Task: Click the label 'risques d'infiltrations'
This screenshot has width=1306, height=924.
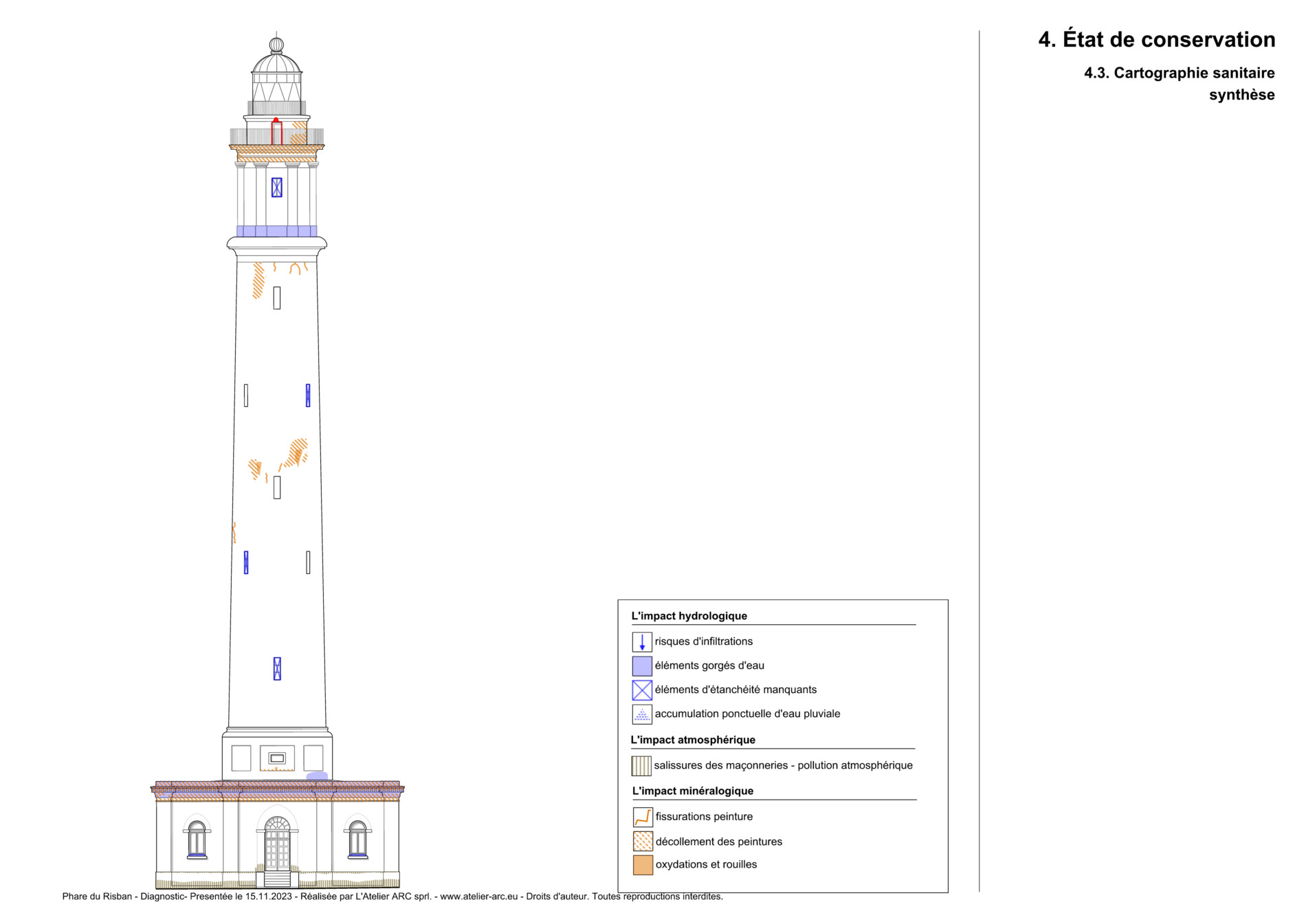Action: click(704, 641)
